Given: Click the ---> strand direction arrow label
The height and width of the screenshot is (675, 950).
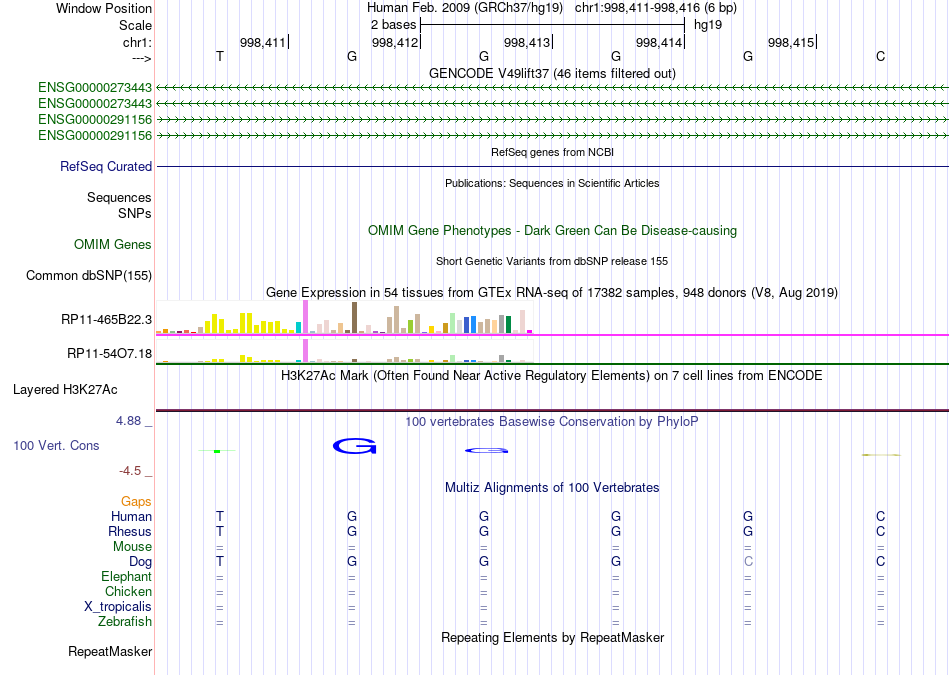Looking at the screenshot, I should (142, 58).
